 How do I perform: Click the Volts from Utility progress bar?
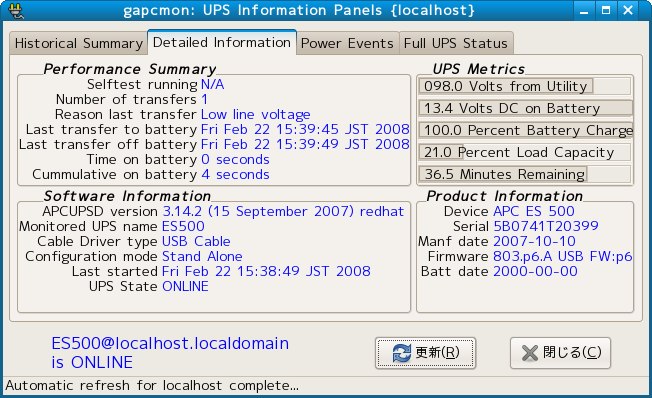[525, 87]
